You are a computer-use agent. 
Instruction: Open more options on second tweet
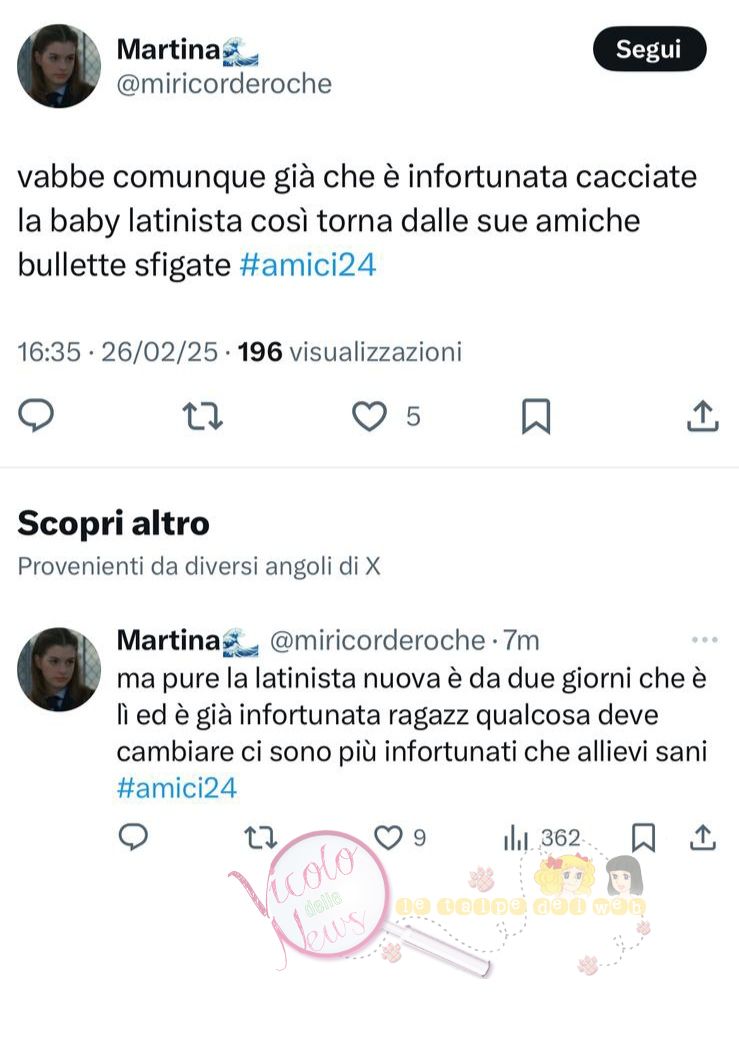point(705,640)
